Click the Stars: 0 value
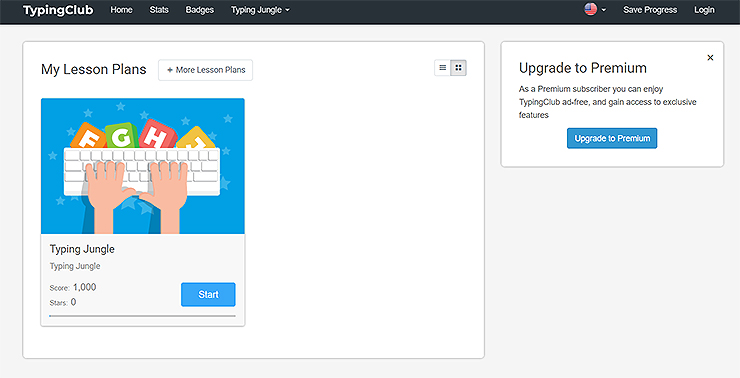Screen dimensions: 740x378 pyautogui.click(x=73, y=302)
